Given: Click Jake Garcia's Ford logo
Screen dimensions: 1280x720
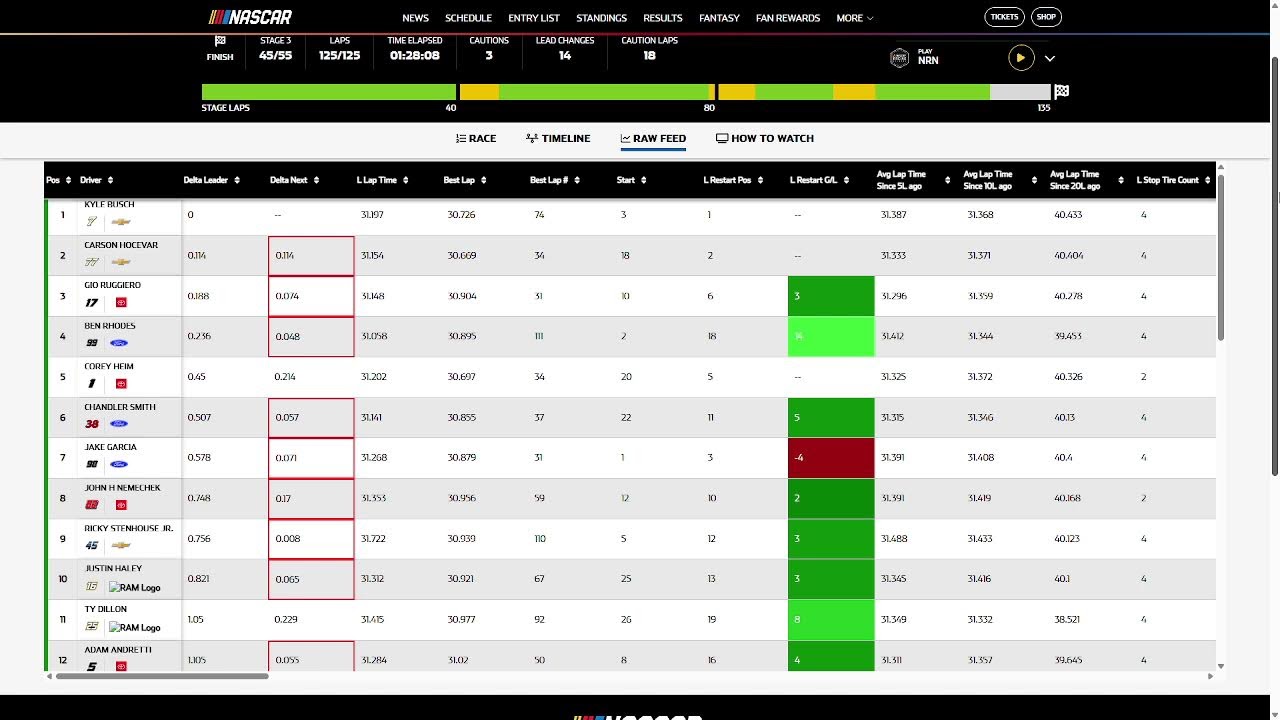Looking at the screenshot, I should pyautogui.click(x=119, y=464).
